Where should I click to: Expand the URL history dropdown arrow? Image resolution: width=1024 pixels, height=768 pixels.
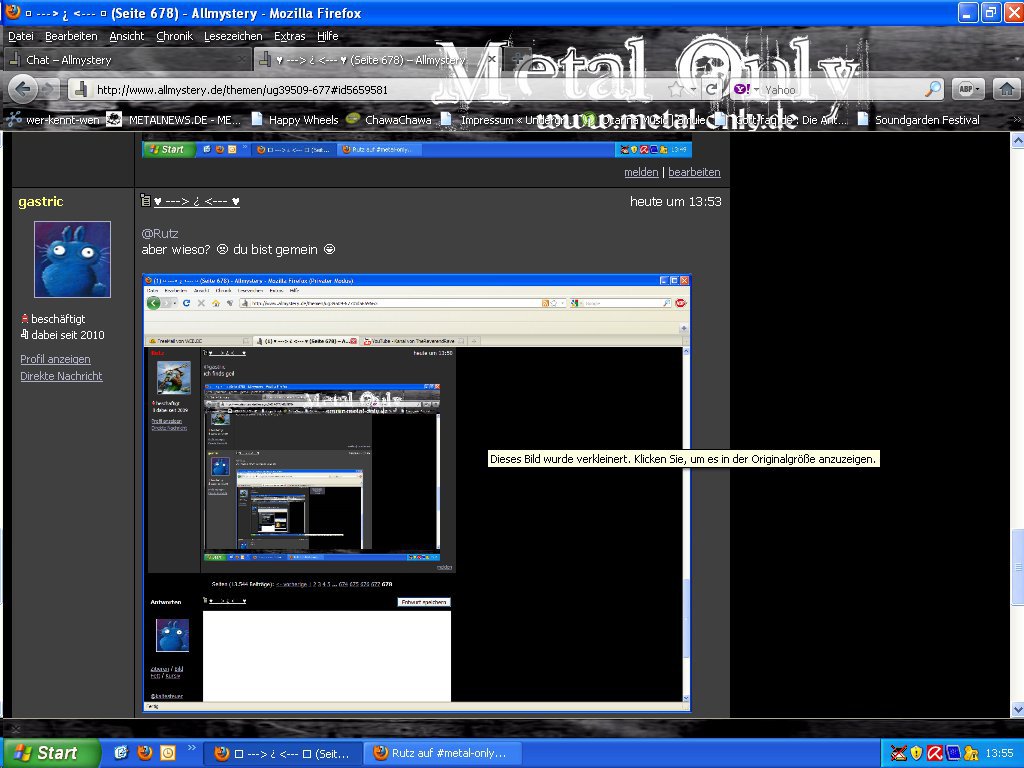click(693, 89)
